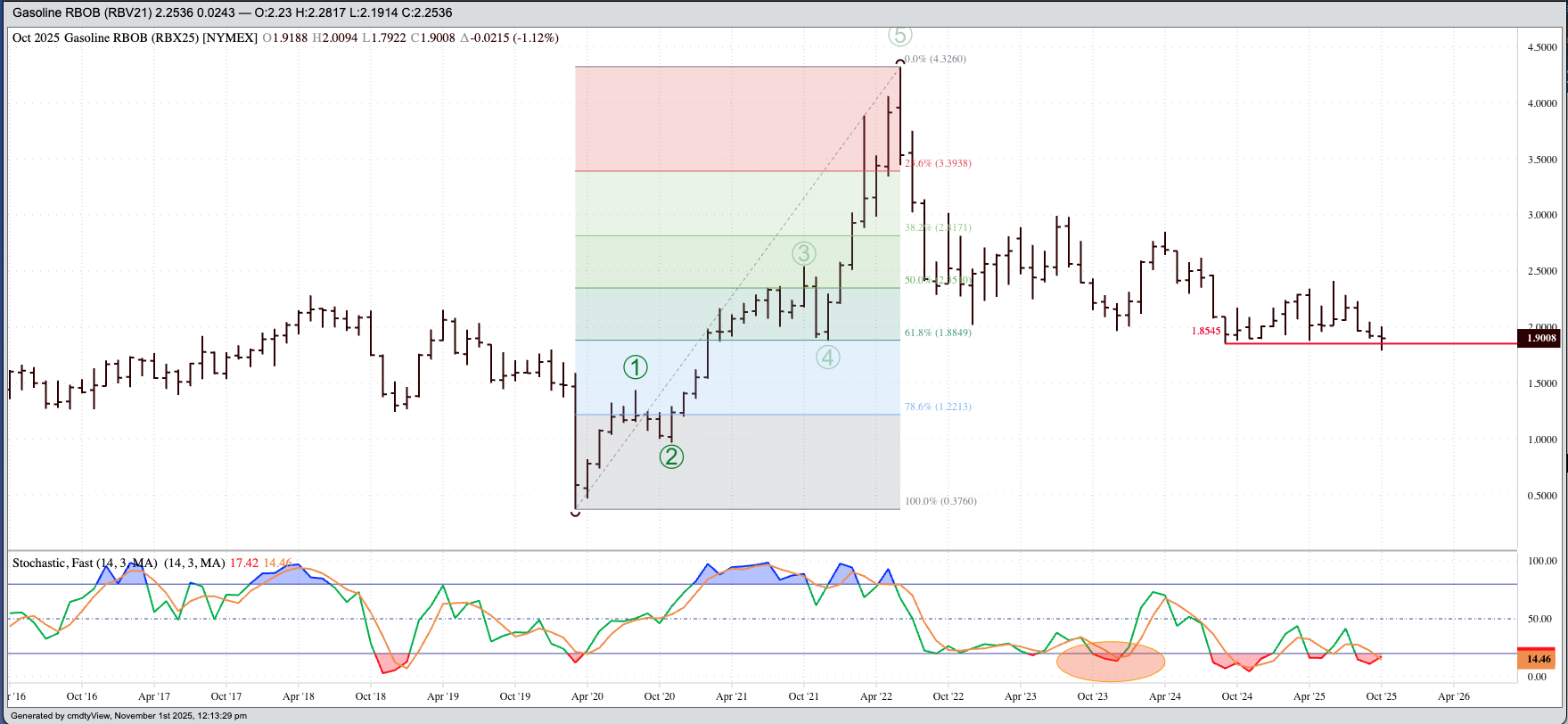Click the circled wave 3 marker
The image size is (1568, 724).
(x=804, y=253)
